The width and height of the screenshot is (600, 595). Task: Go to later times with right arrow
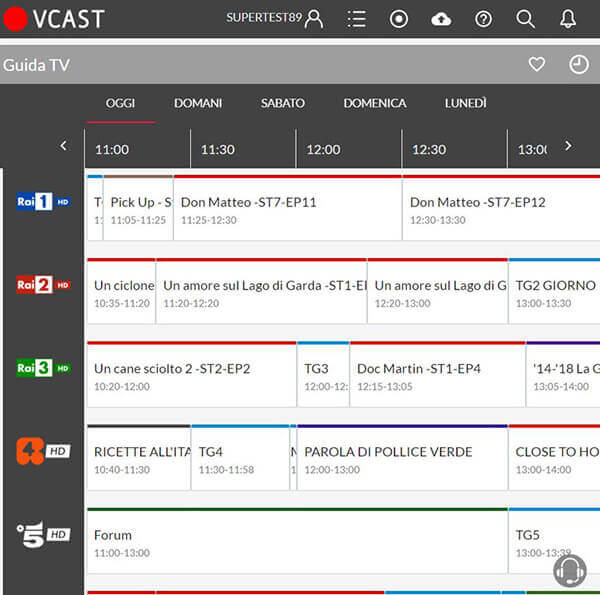568,145
